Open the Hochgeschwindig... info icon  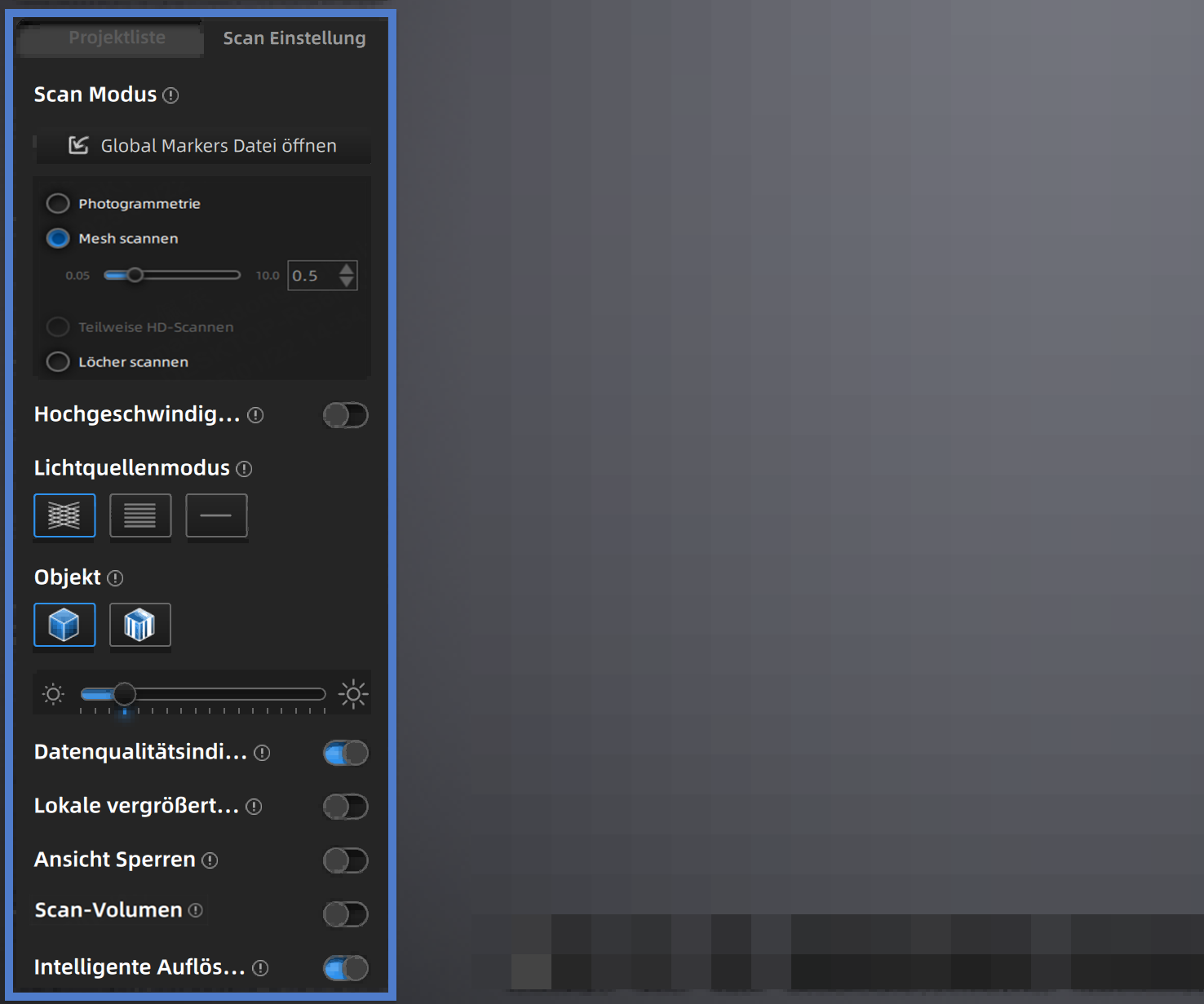tap(255, 415)
